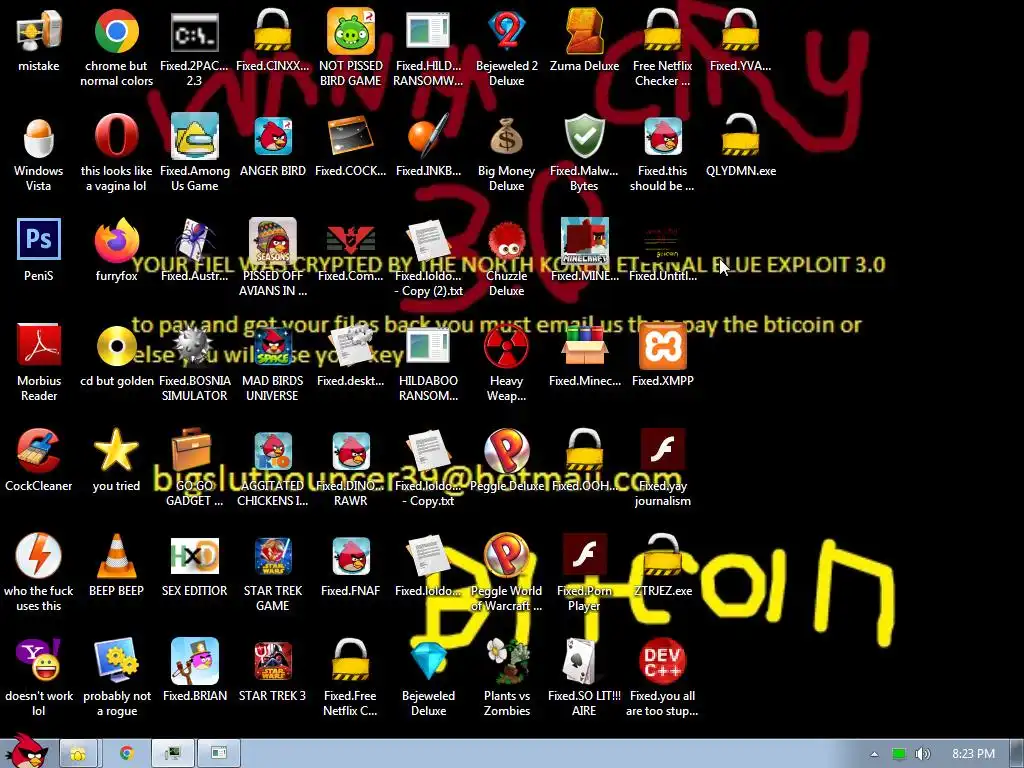Viewport: 1024px width, 768px height.
Task: Select the Fixed.BRIAN icon
Action: [195, 661]
